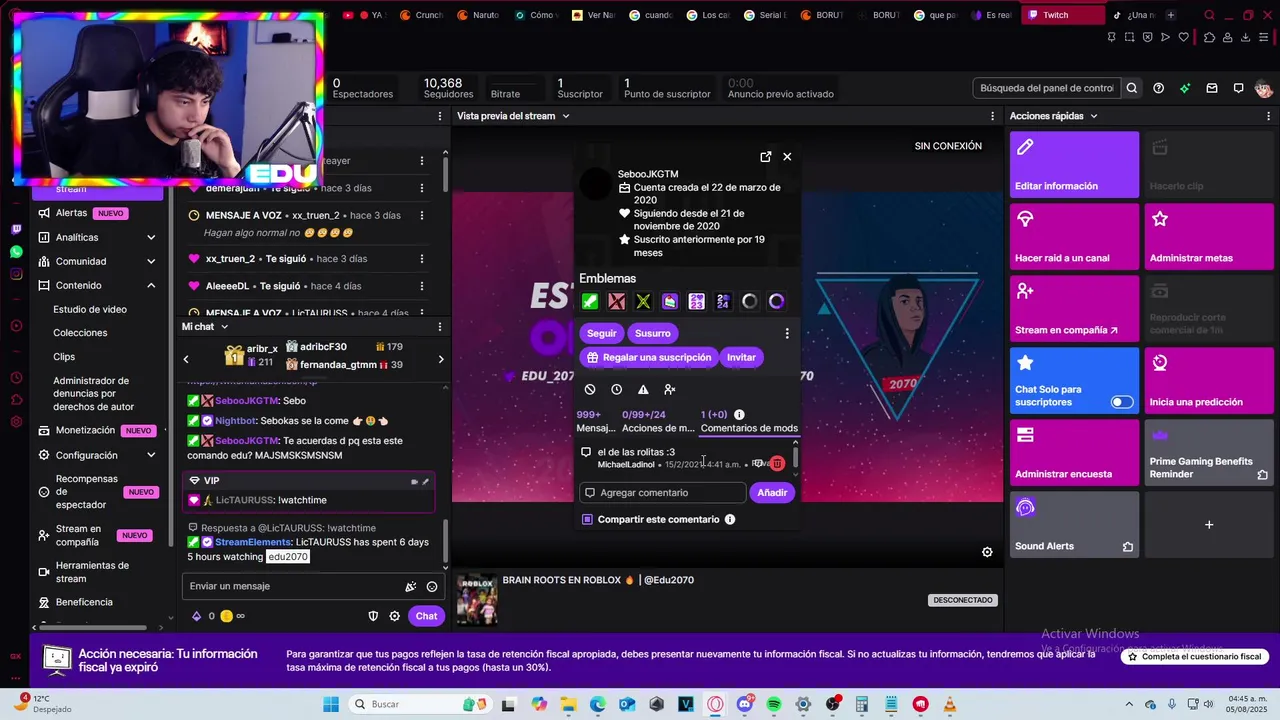Switch to the Mensajes tab in user card

click(x=596, y=421)
